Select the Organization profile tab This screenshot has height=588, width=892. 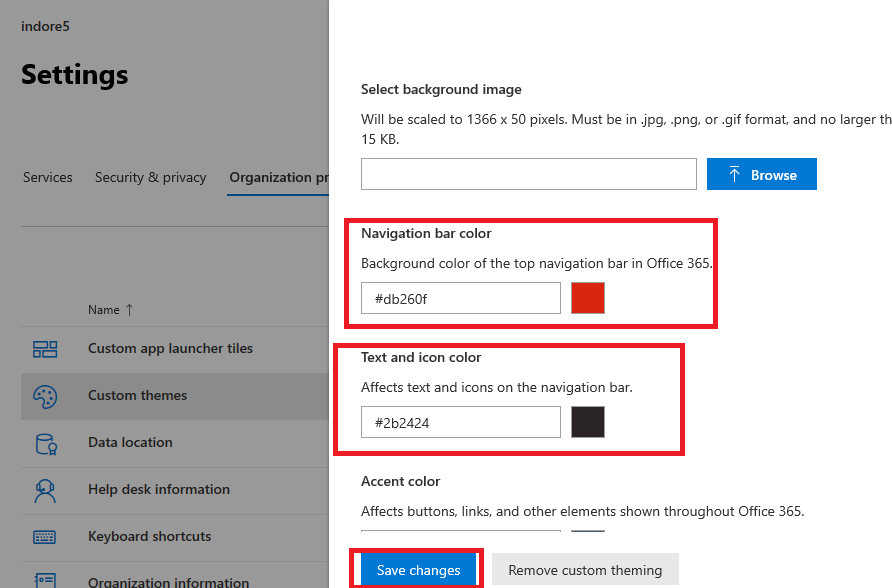click(x=279, y=178)
